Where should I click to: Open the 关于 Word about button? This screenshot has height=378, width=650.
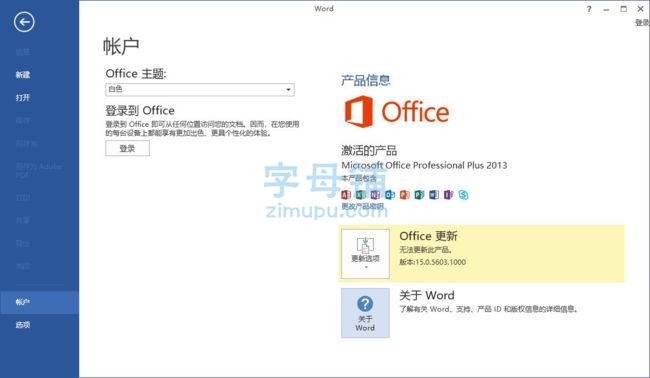tap(365, 313)
